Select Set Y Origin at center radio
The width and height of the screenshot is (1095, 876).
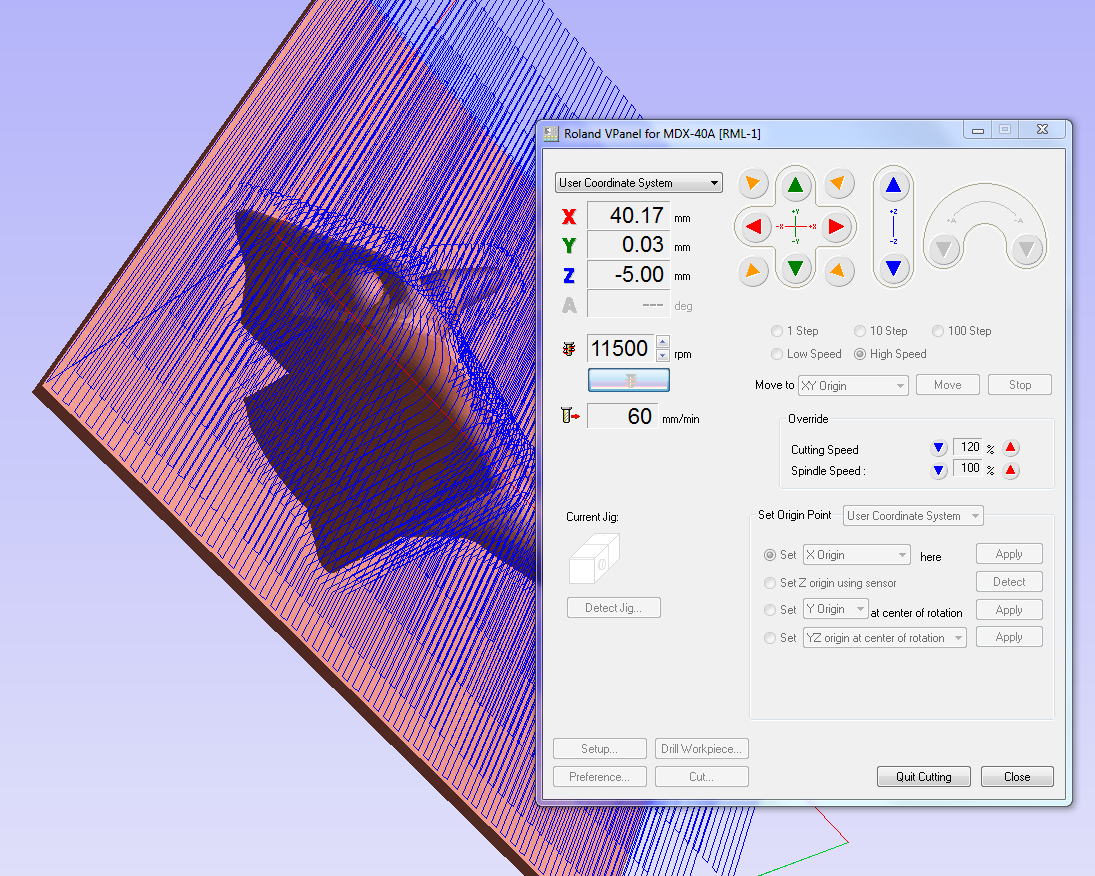[770, 610]
